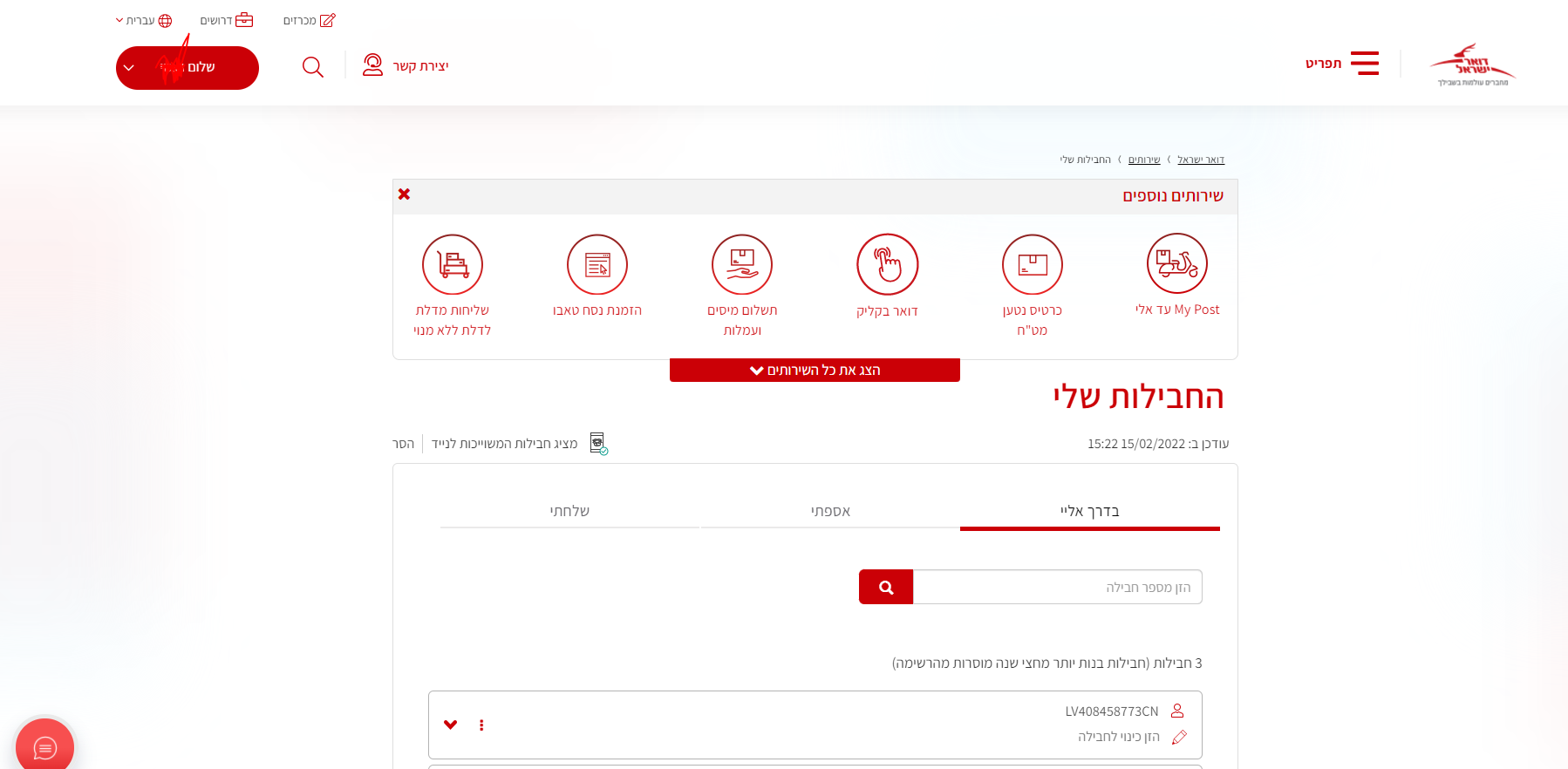The image size is (1568, 769).
Task: Expand the שלום user account dropdown
Action: [187, 68]
